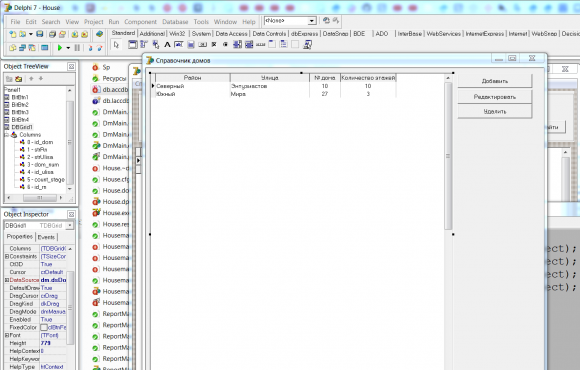
Task: Click the Help contents book icon
Action: (99, 34)
